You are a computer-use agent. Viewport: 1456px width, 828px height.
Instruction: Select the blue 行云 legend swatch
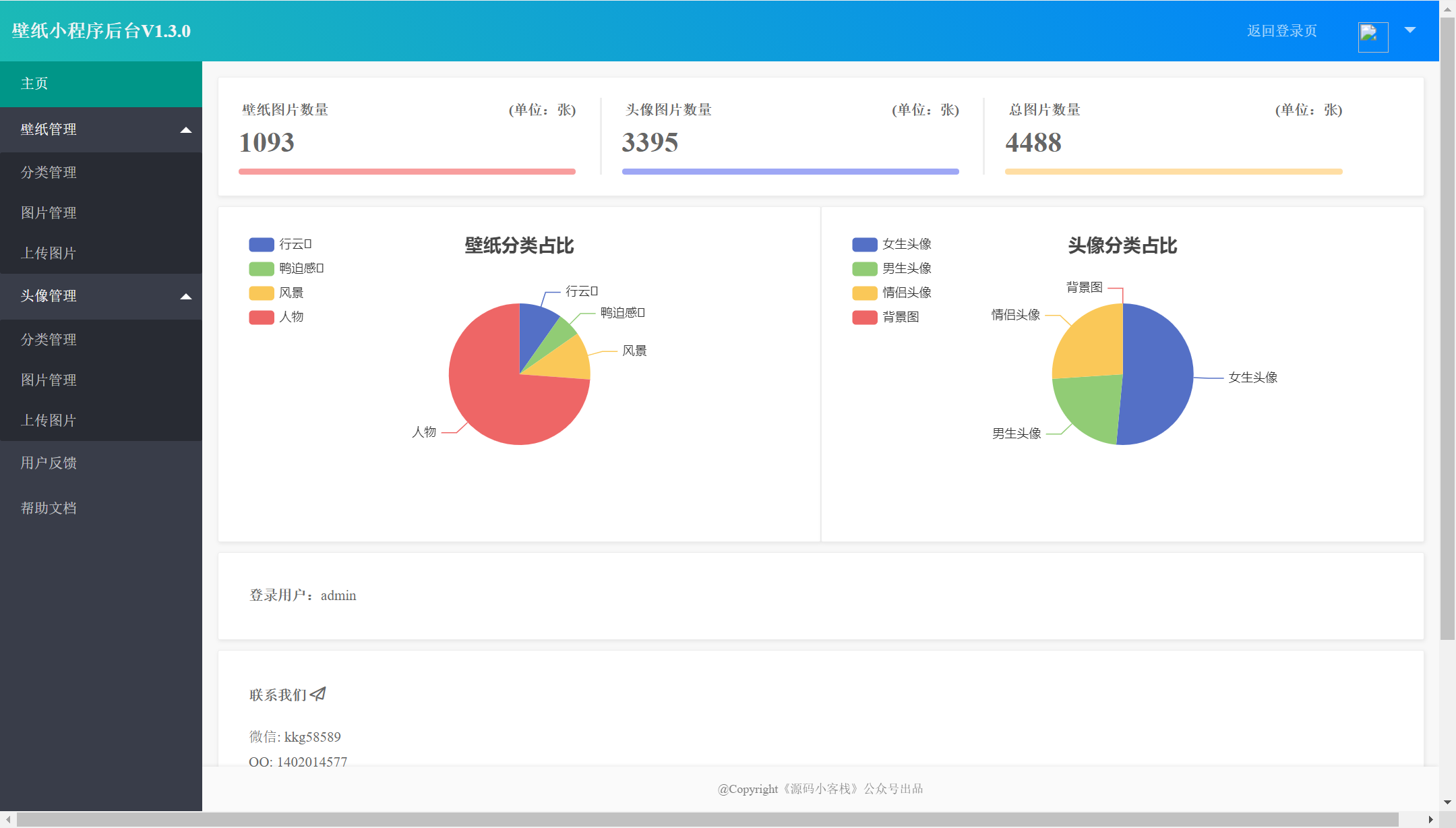260,244
